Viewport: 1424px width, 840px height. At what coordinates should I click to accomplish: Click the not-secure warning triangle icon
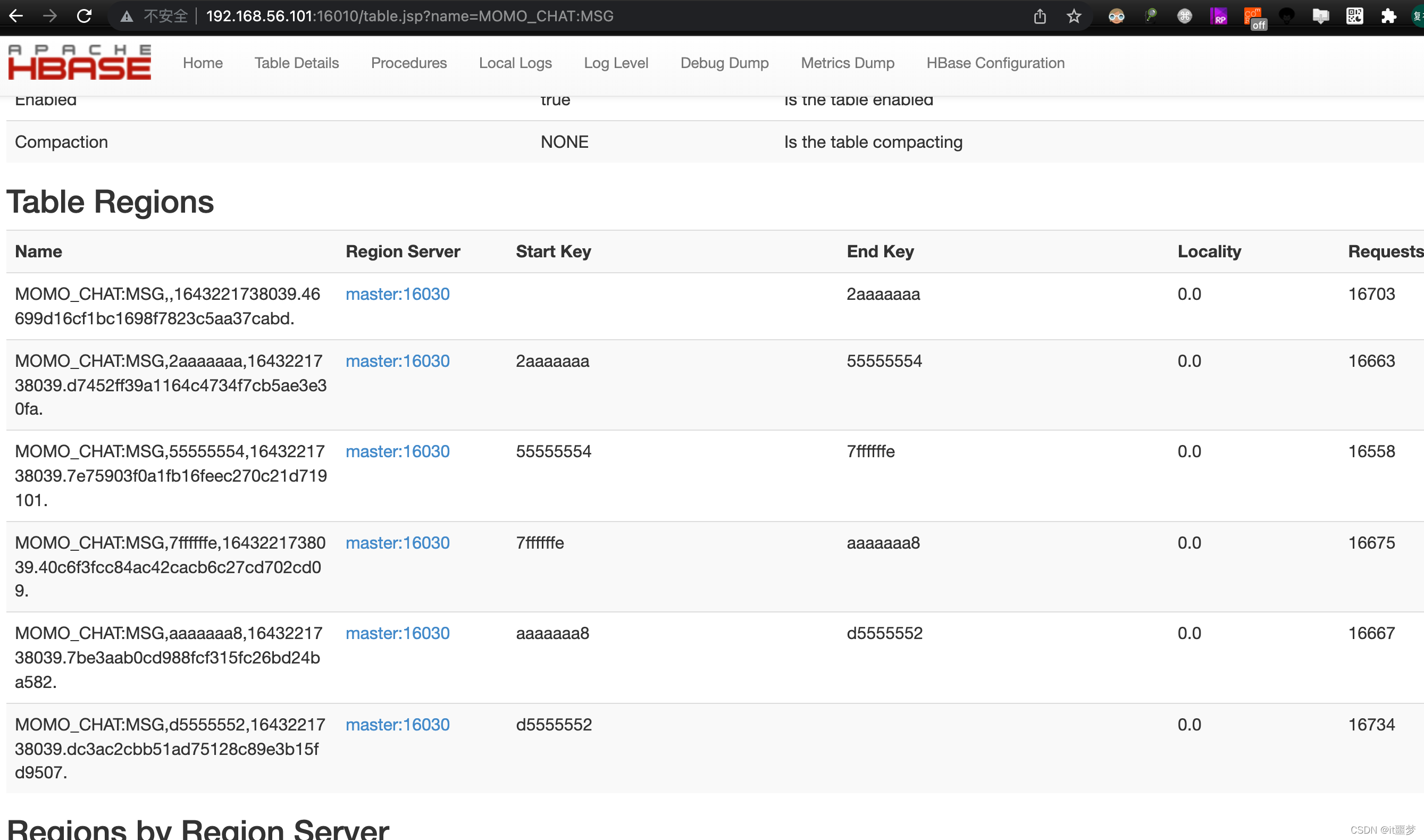point(127,16)
